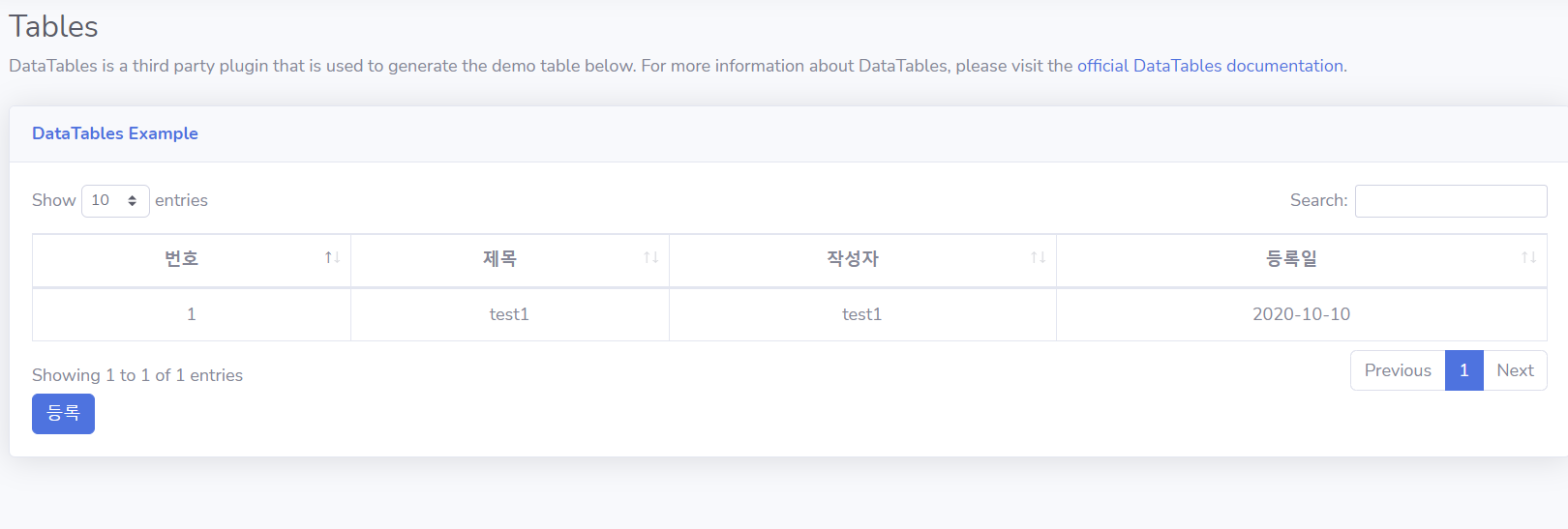
Task: Select the test1 author cell
Action: pos(861,314)
